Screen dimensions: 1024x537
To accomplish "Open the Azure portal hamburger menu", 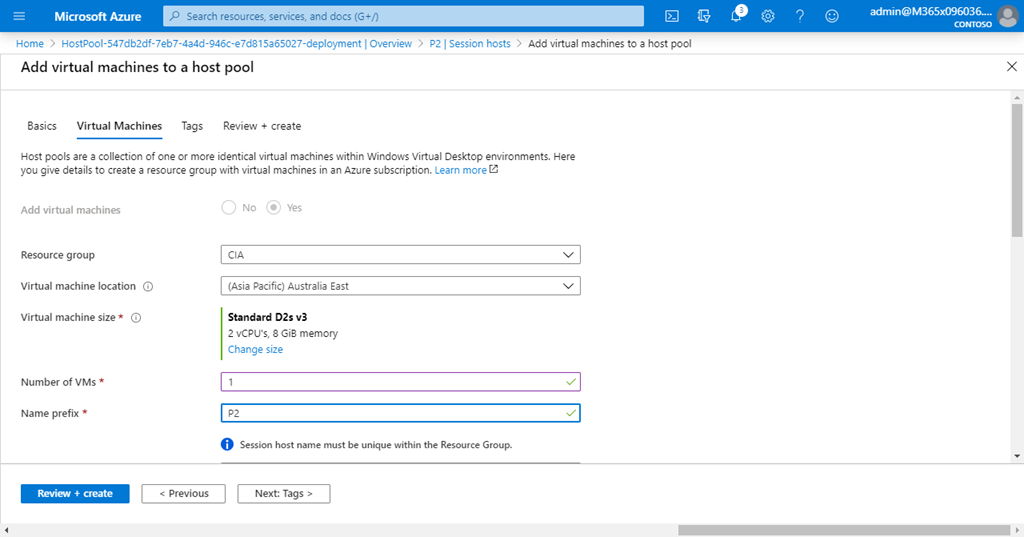I will 19,16.
